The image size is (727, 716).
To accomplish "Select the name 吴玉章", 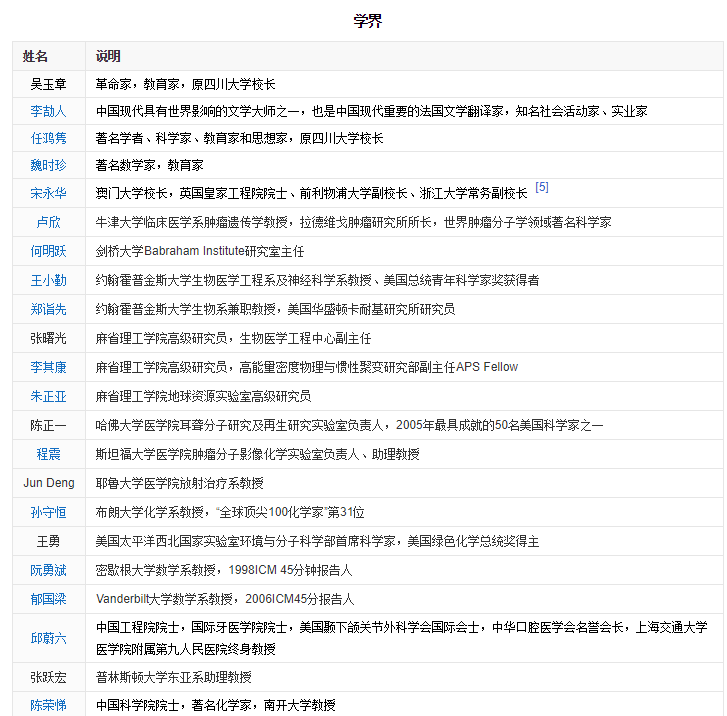I will click(48, 84).
